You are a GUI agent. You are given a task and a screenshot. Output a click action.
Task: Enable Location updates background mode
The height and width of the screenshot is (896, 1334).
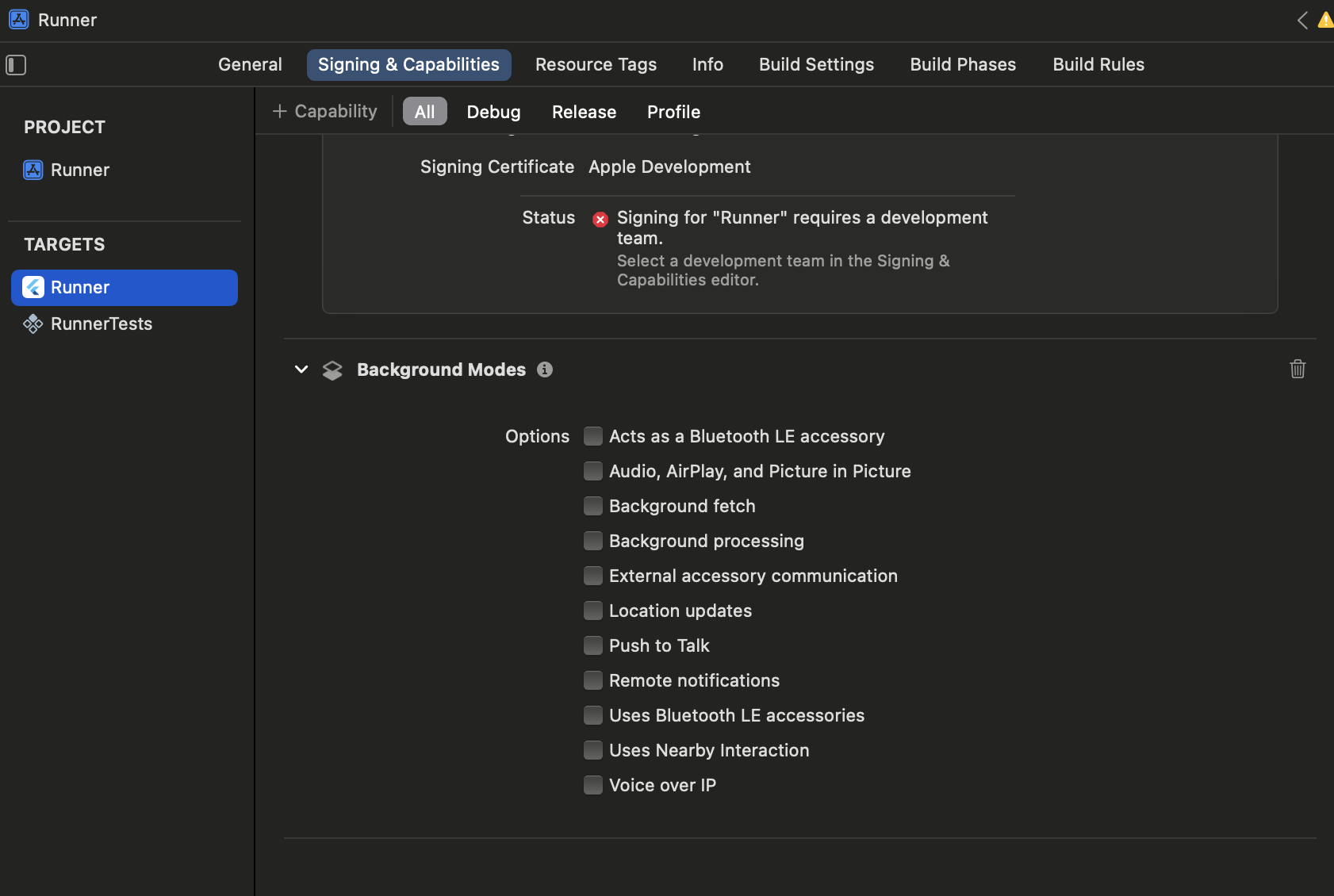pyautogui.click(x=593, y=611)
